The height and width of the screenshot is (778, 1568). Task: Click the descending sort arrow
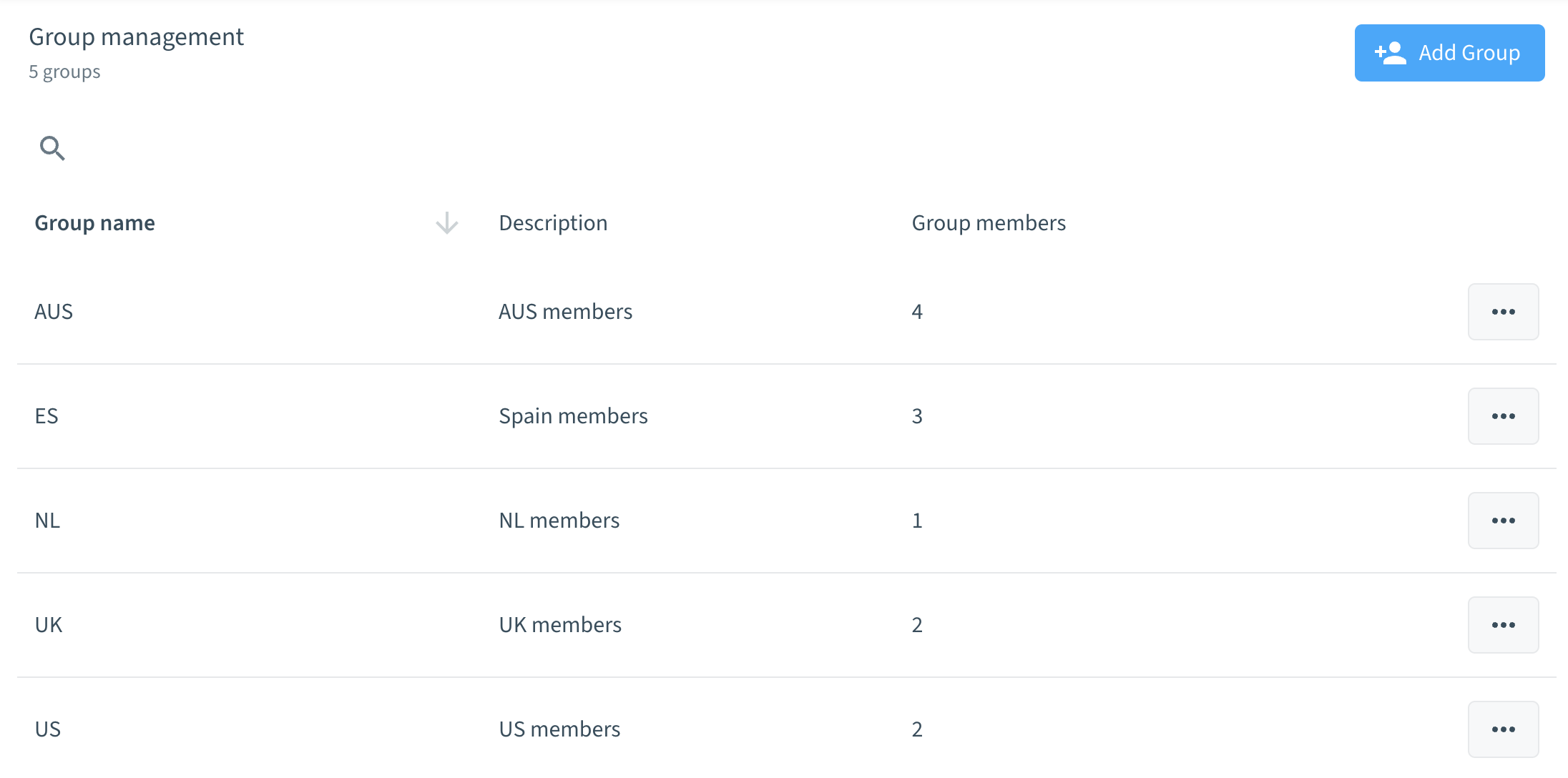coord(446,223)
